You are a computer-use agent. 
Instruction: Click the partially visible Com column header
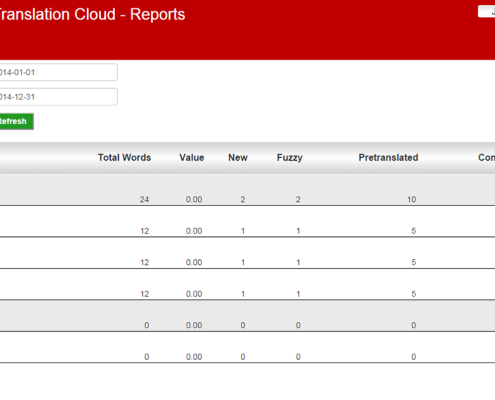click(x=486, y=158)
